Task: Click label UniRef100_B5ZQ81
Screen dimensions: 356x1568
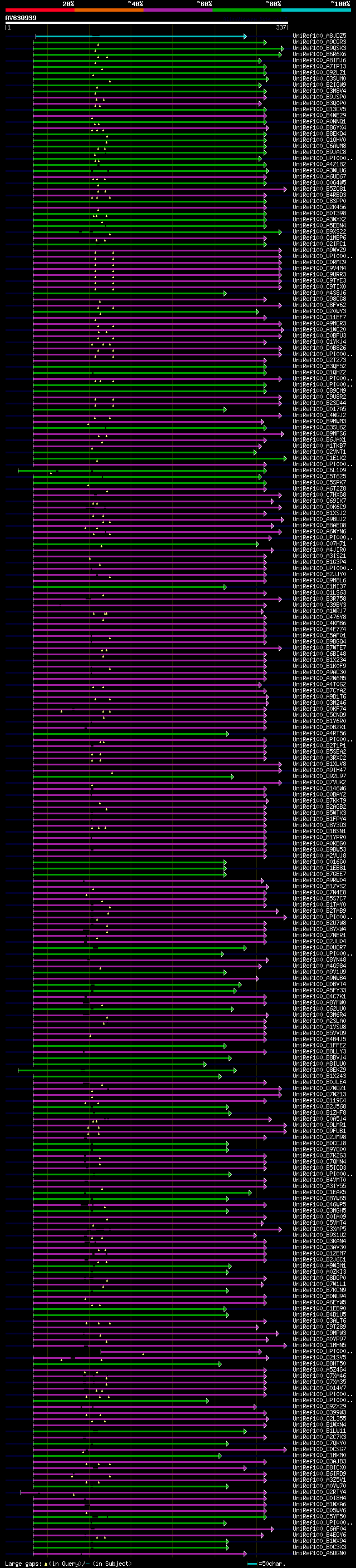Action: tap(319, 189)
